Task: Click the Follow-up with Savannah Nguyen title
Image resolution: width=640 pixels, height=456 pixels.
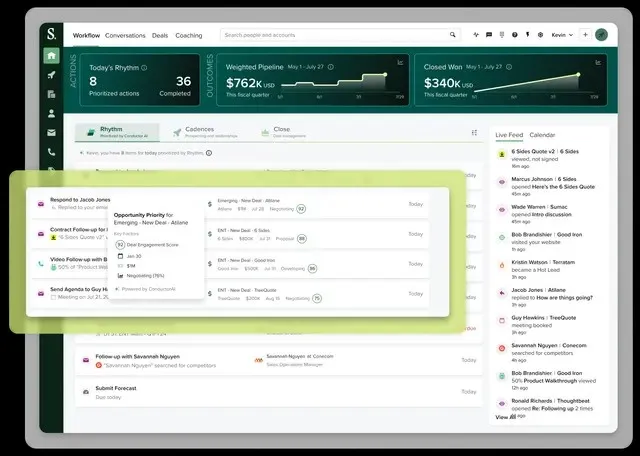Action: point(138,356)
